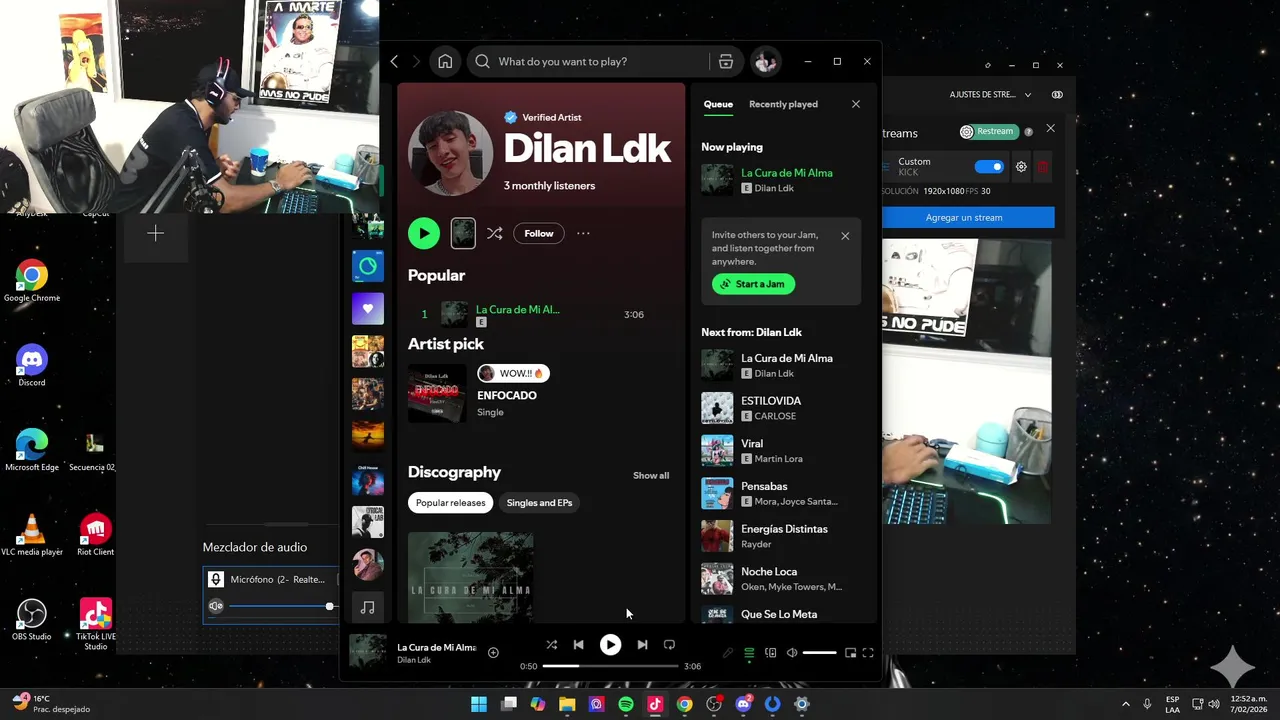Open Discord desktop shortcut
The image size is (1280, 720).
32,365
